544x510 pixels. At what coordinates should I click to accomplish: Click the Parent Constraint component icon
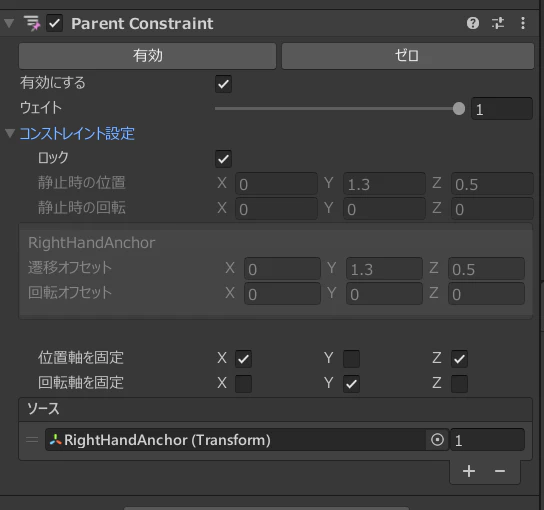(x=32, y=23)
